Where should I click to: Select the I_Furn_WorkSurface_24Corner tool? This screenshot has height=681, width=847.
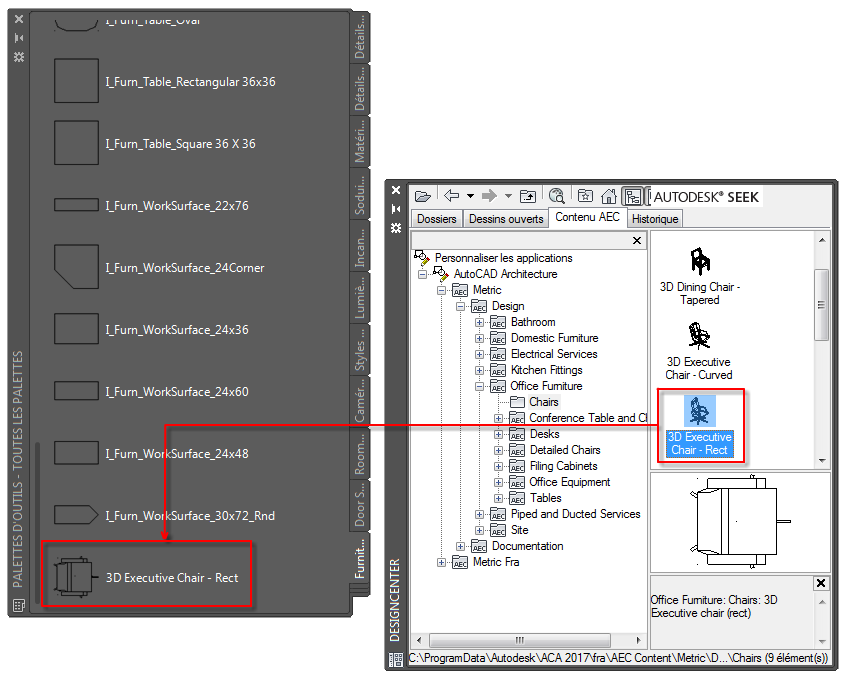coord(159,267)
